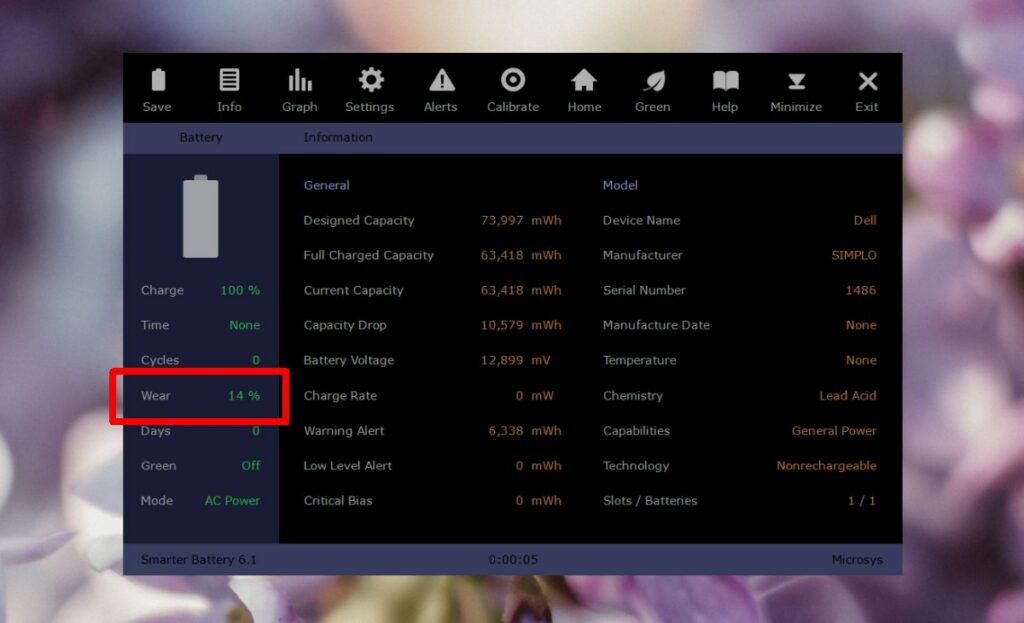
Task: Click the Microsys label in status bar
Action: 859,559
